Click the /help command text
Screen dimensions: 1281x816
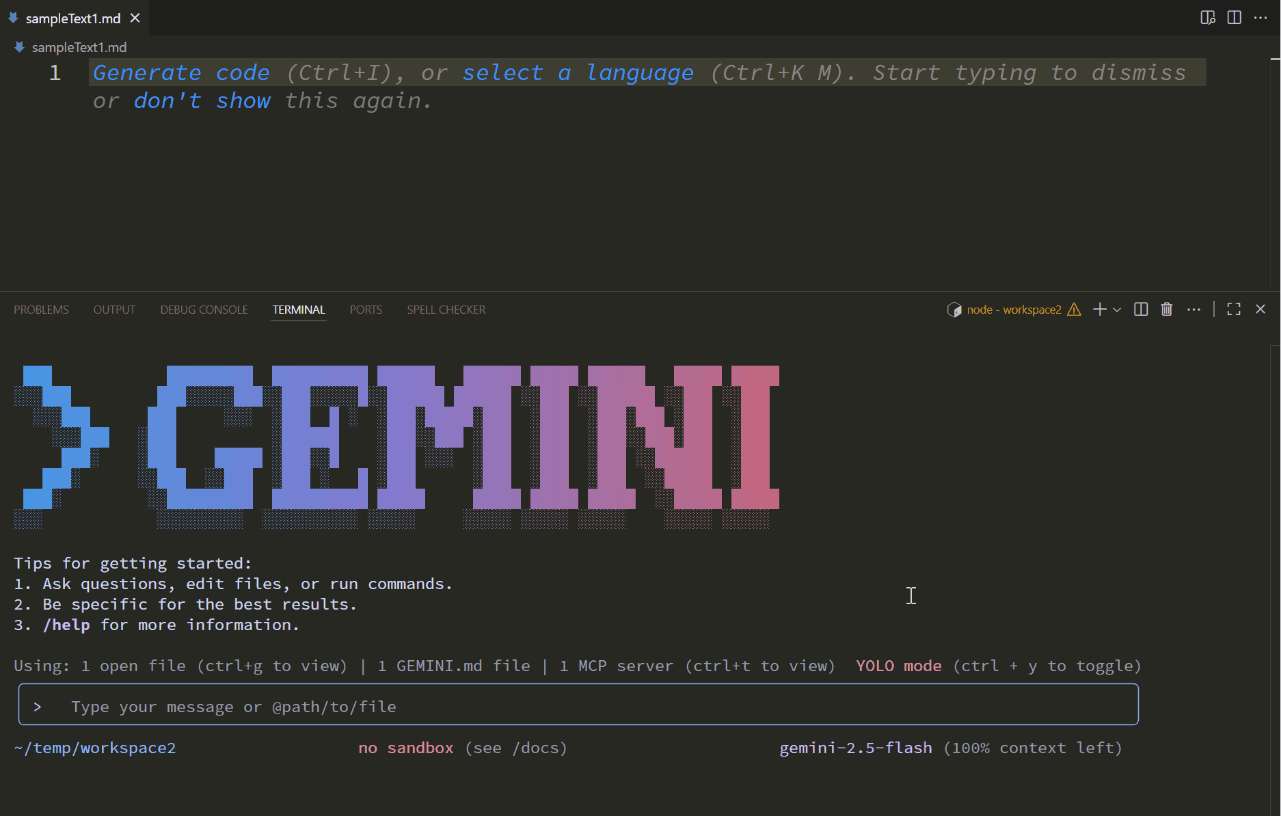66,625
